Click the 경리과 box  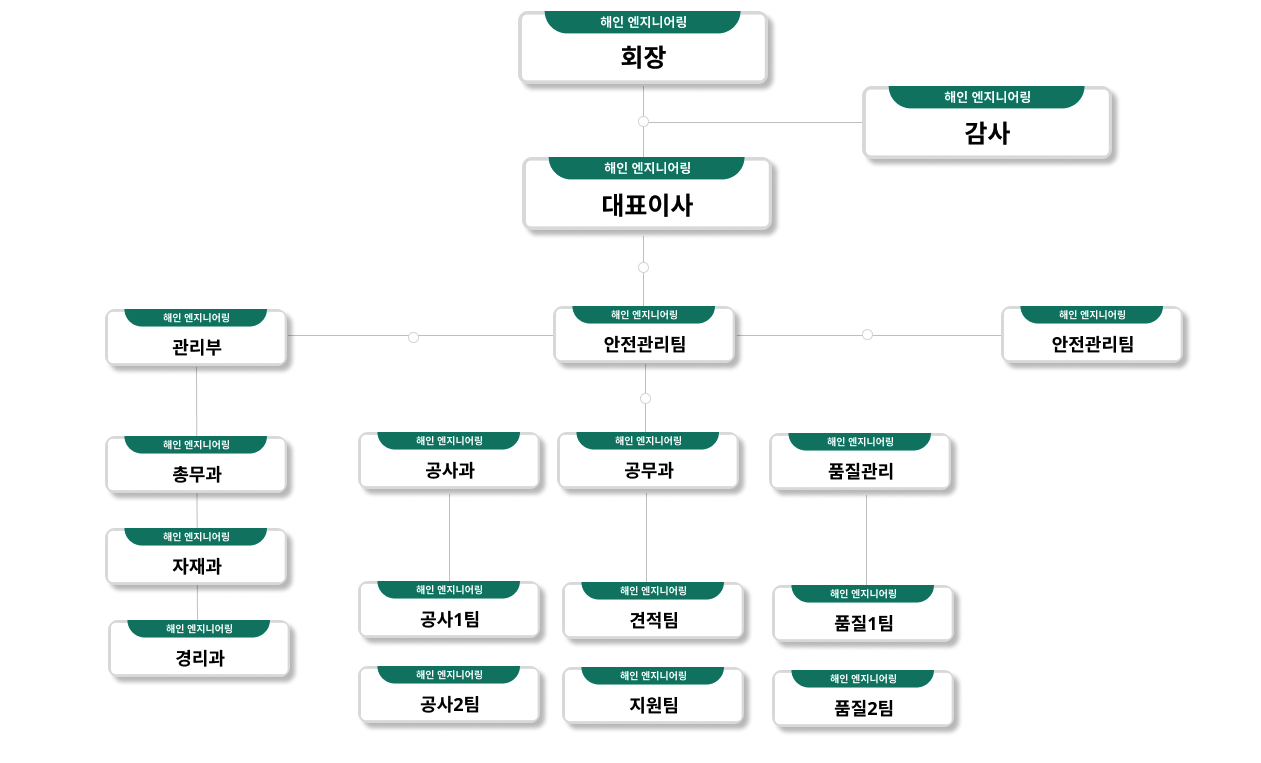coord(199,649)
